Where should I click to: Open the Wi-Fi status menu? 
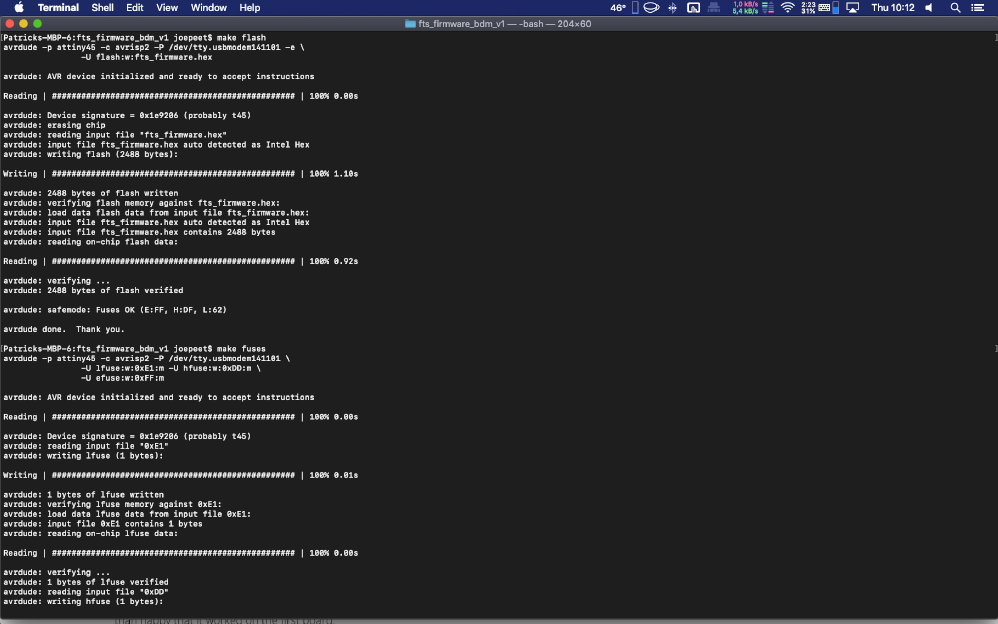(x=787, y=8)
